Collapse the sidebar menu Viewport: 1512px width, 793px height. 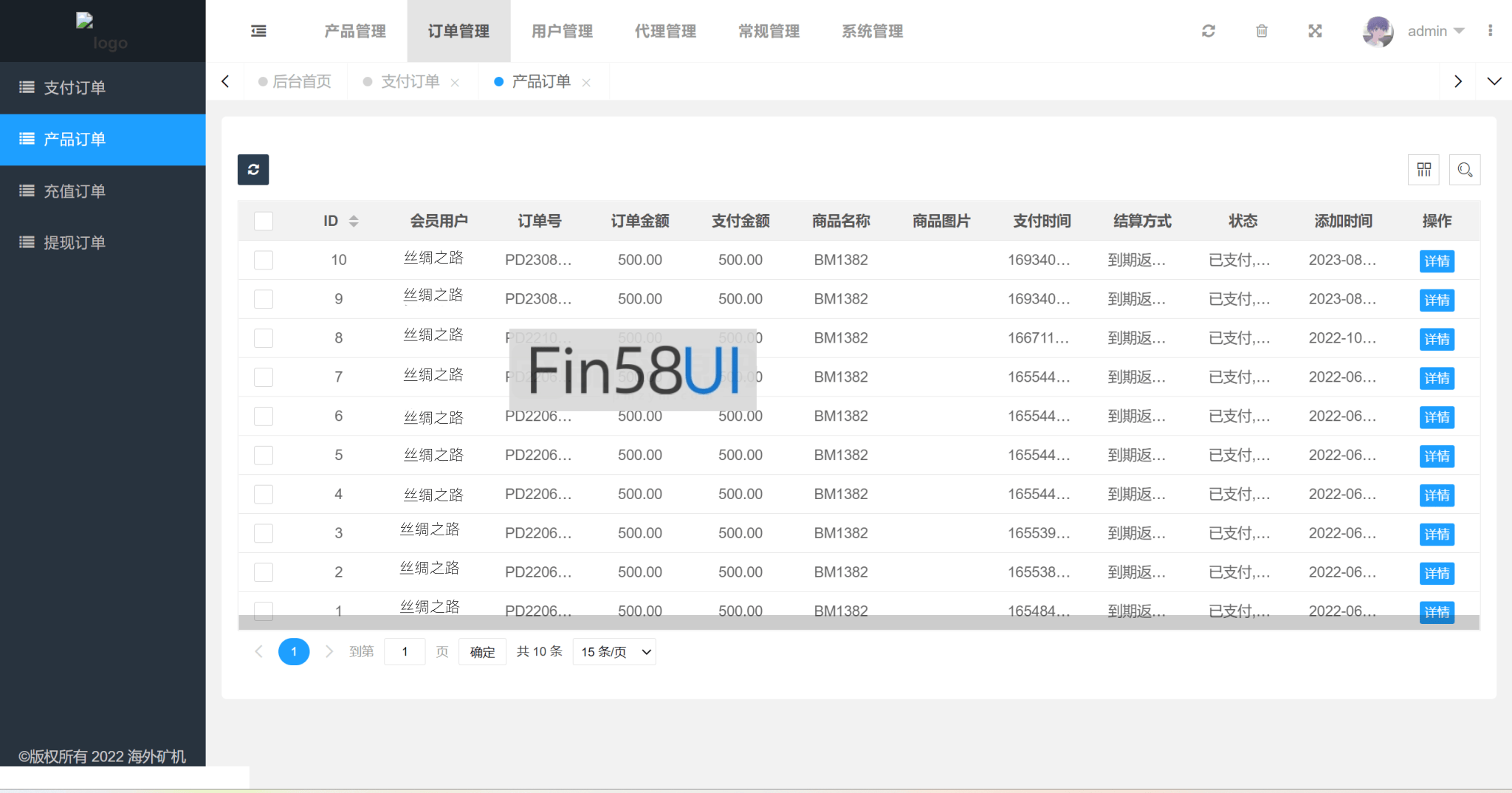coord(258,31)
